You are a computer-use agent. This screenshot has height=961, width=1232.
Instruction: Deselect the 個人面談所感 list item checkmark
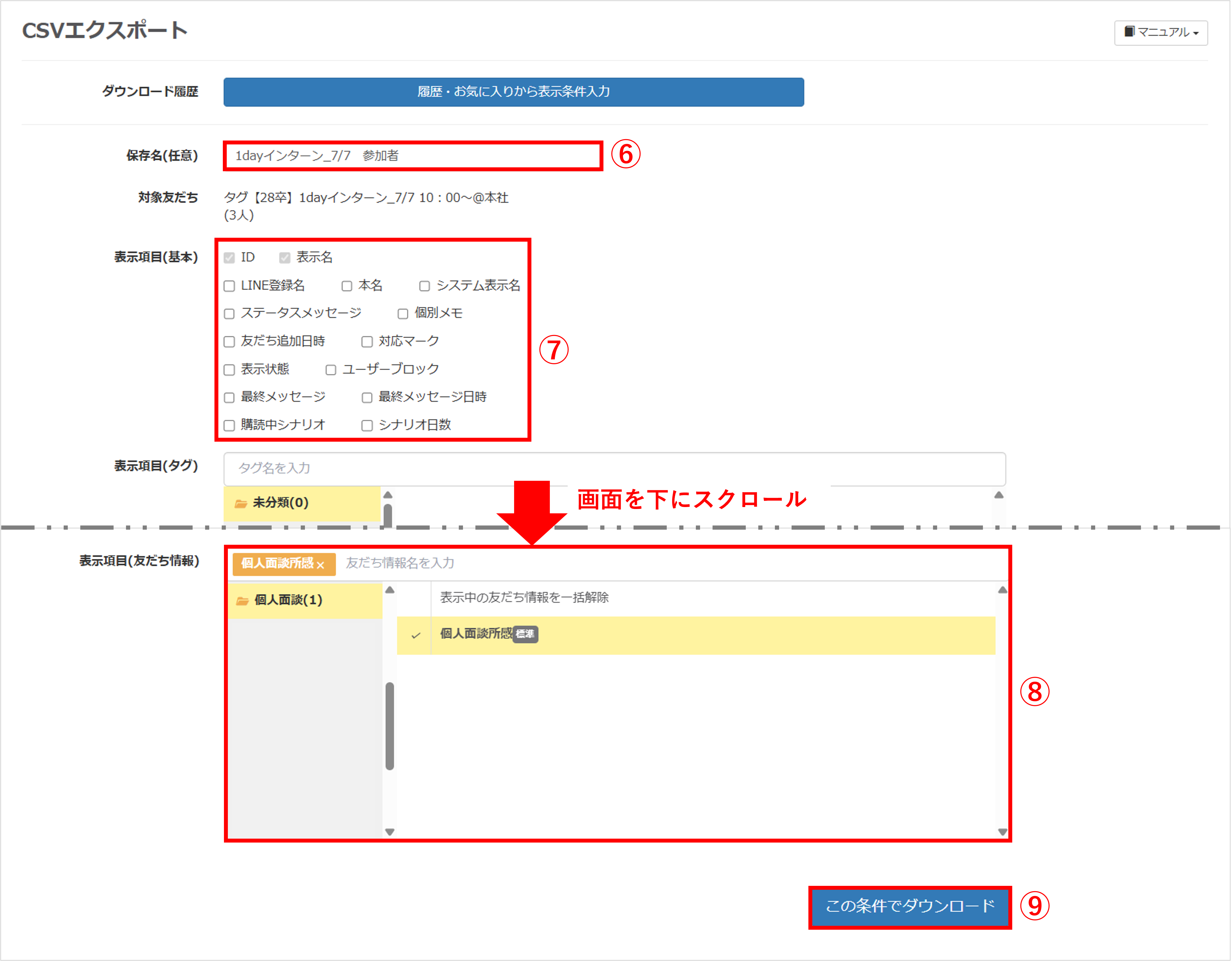pos(416,635)
